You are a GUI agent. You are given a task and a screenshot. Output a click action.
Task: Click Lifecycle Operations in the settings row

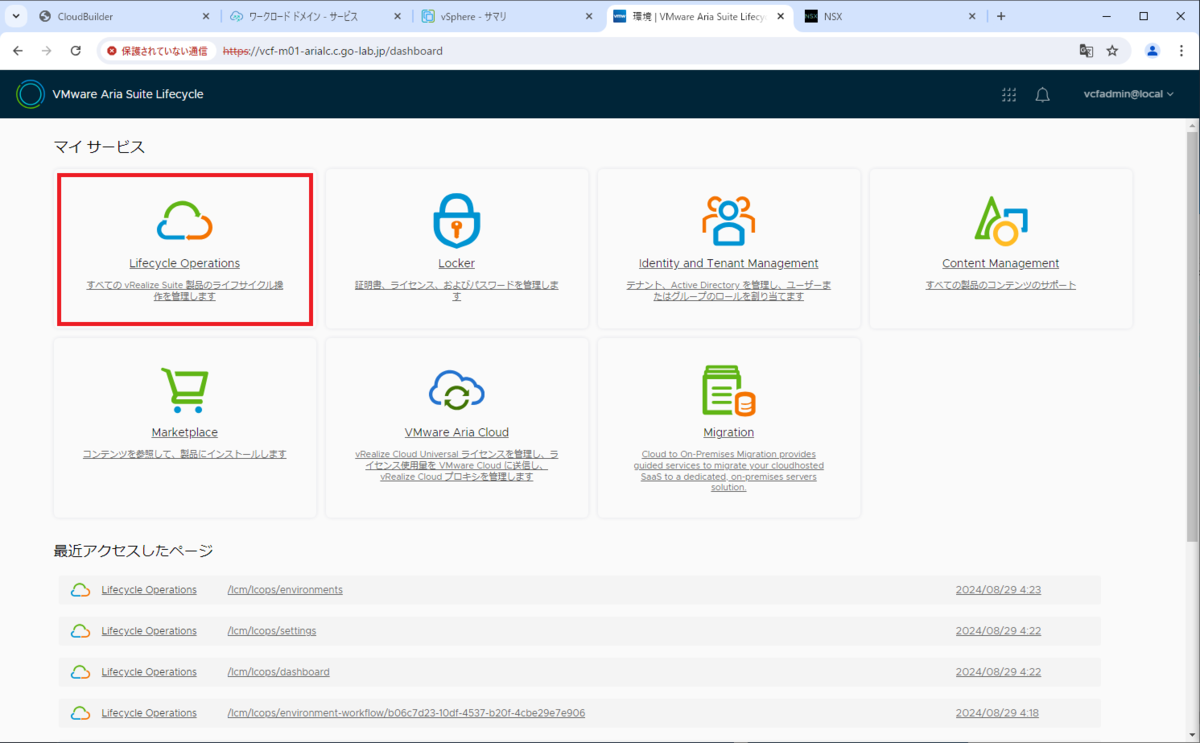149,631
